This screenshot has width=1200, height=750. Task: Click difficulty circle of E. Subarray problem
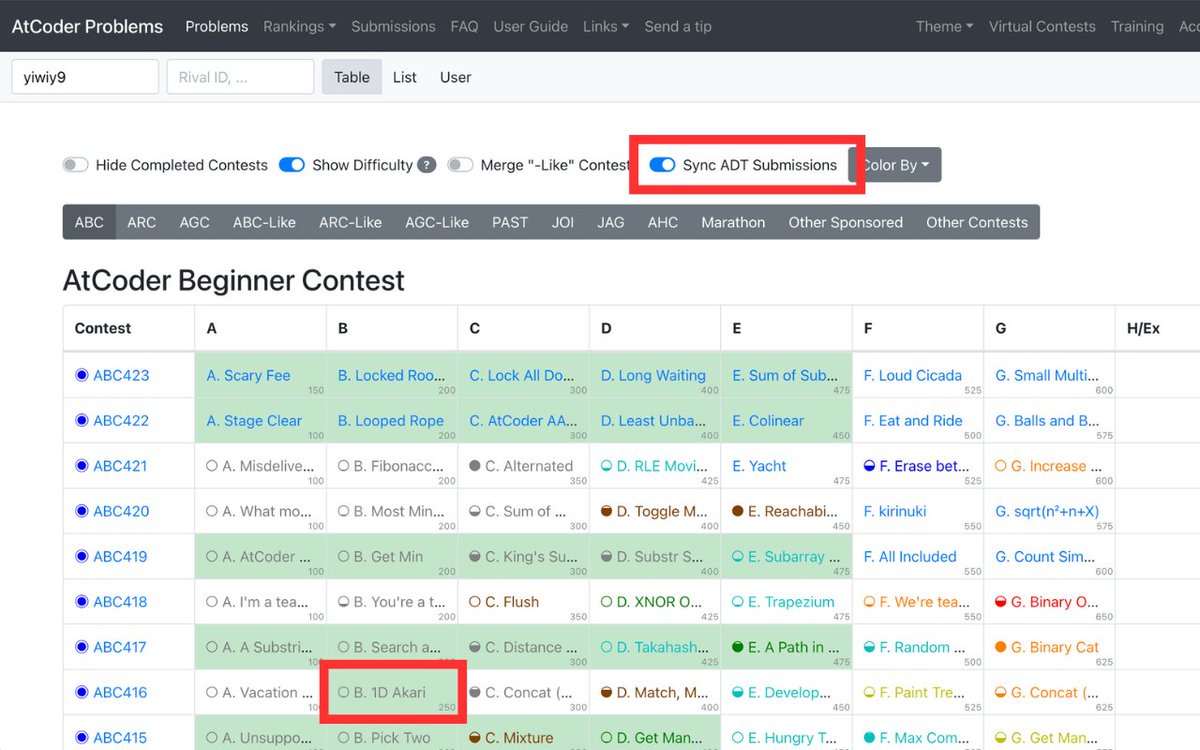(738, 557)
